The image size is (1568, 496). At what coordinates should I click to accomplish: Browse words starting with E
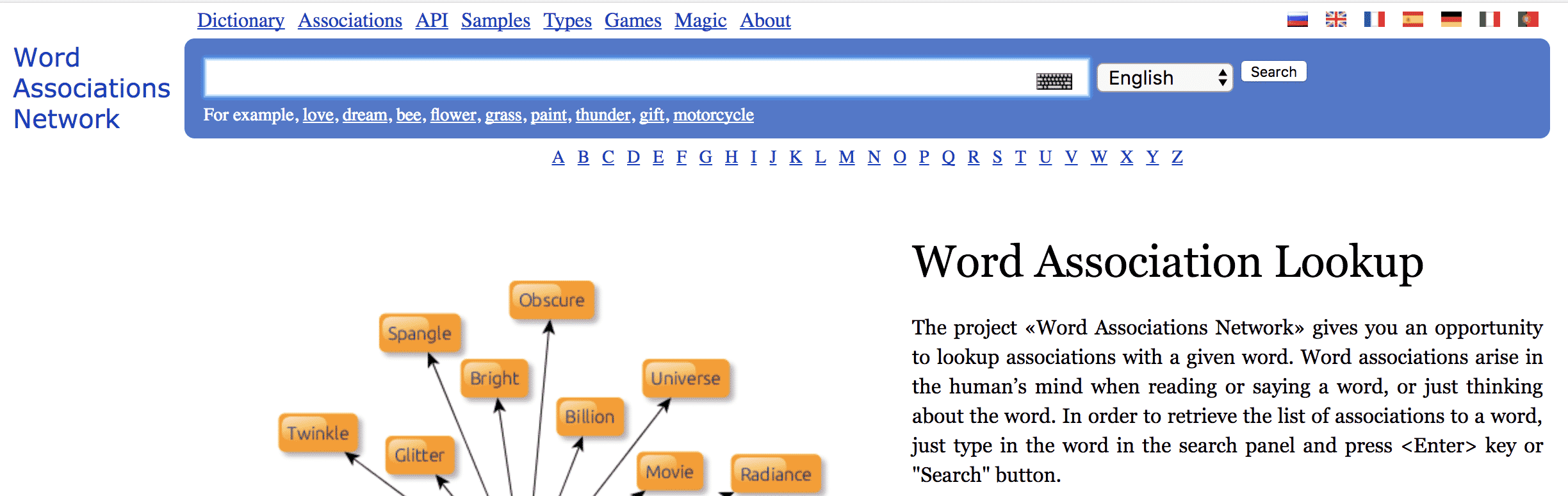click(x=658, y=157)
